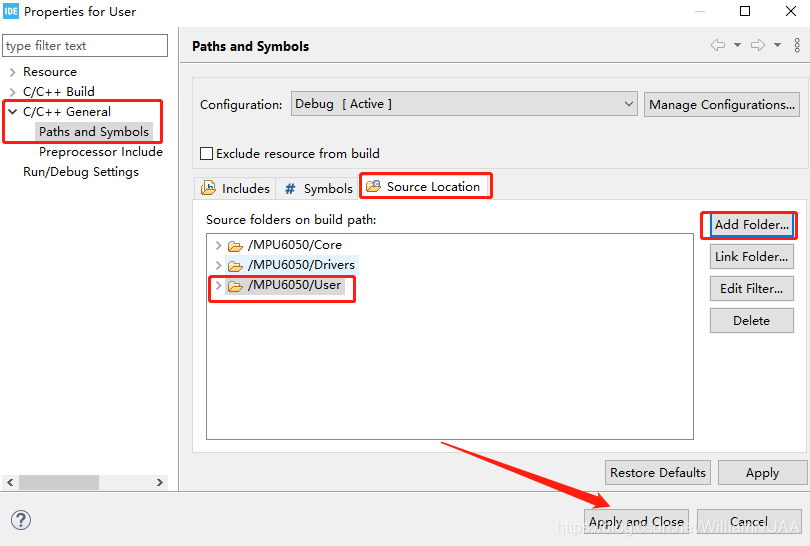Select Paths and Symbols in tree
This screenshot has height=546, width=810.
pos(94,132)
